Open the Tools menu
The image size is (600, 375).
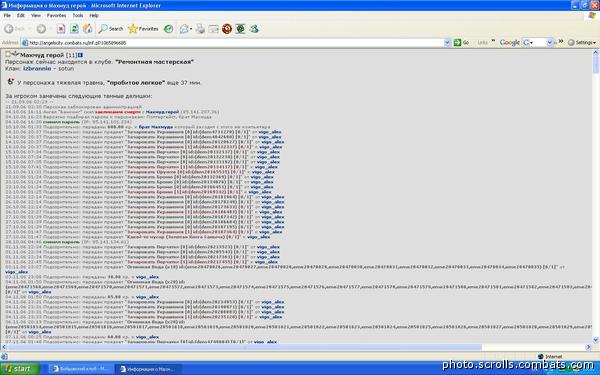coord(78,16)
